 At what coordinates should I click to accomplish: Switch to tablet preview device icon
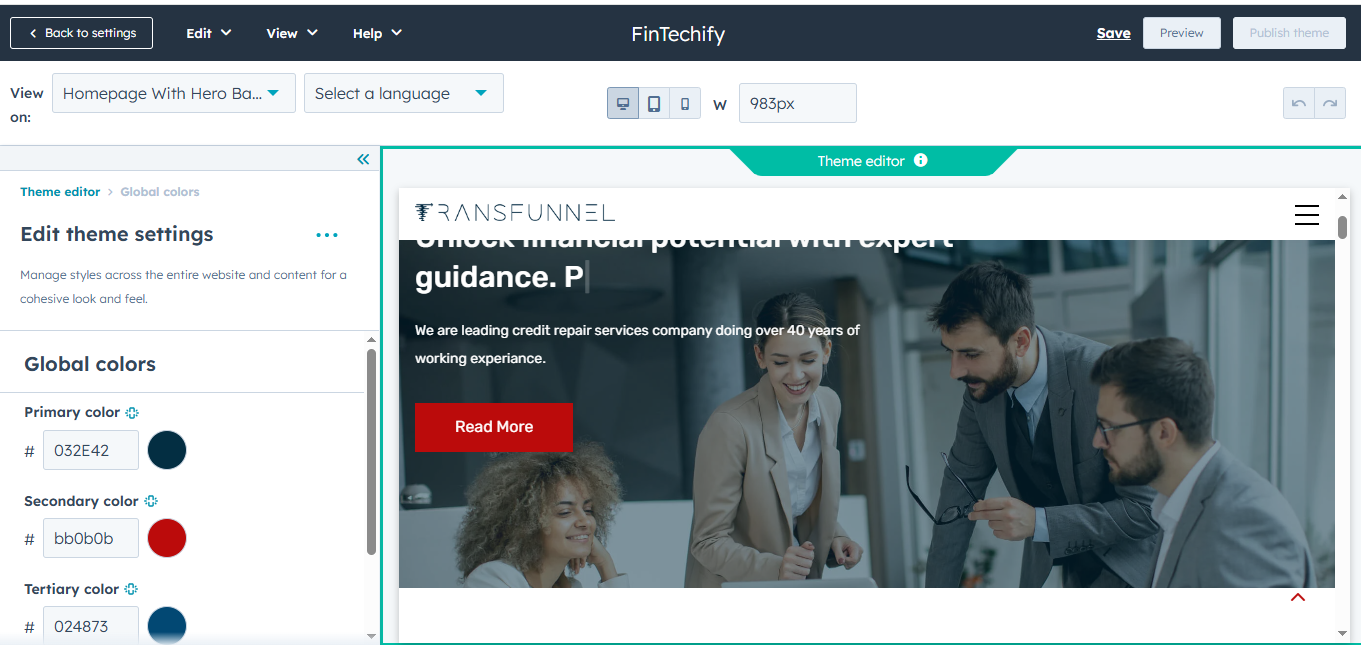[x=654, y=103]
